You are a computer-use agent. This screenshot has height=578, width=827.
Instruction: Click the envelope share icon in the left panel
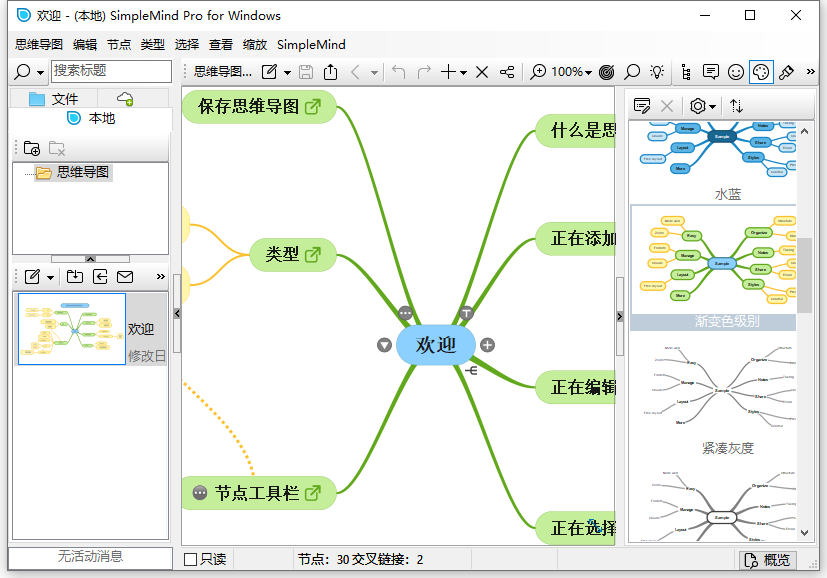coord(125,277)
